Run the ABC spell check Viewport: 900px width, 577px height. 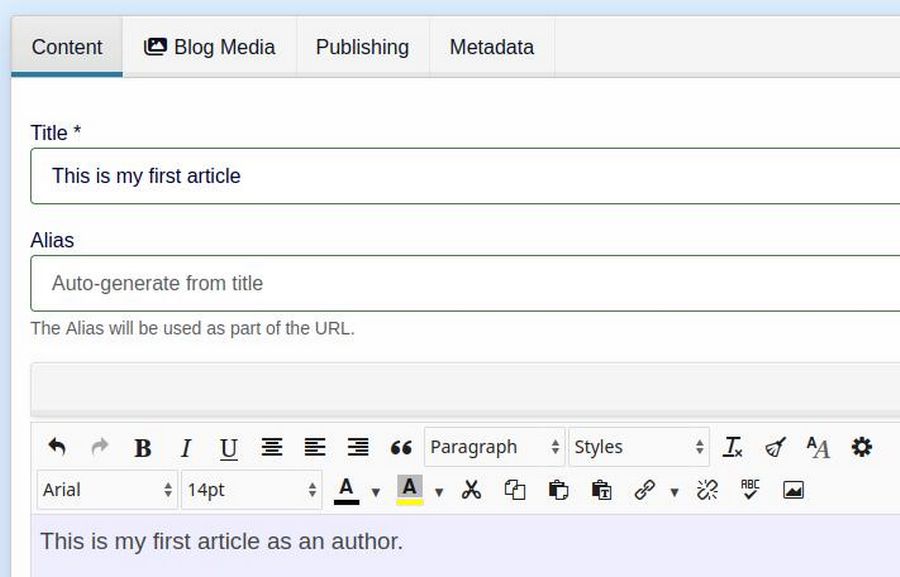click(x=750, y=490)
